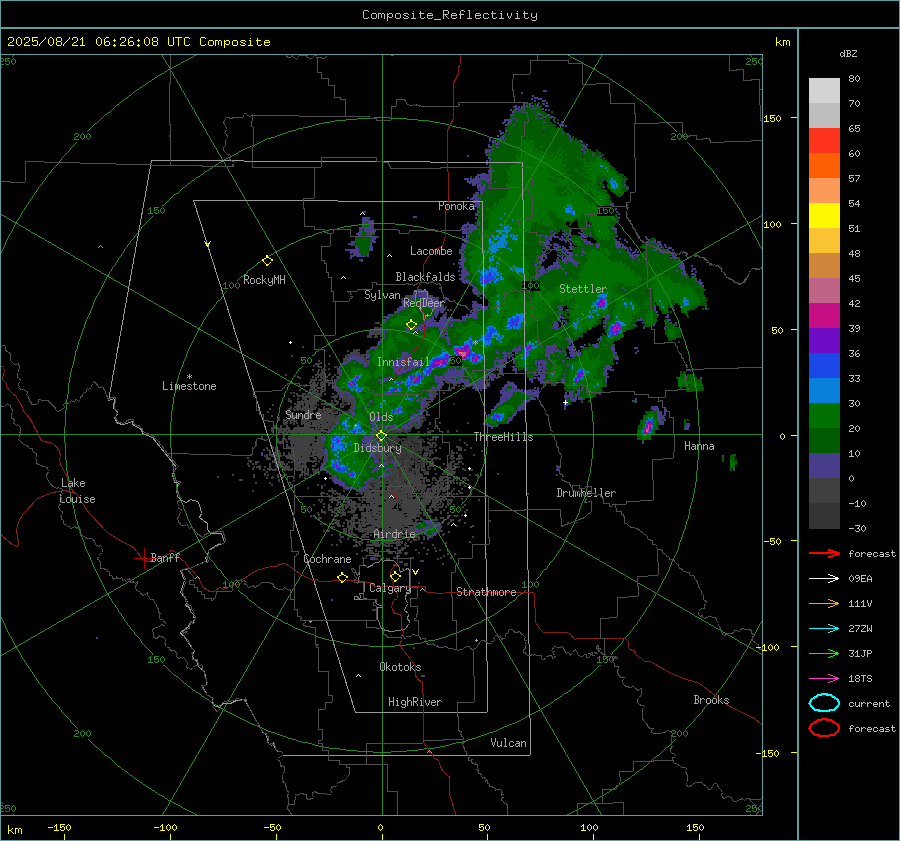Click the Calgary city label
Screen dimensions: 900x841
pos(390,588)
